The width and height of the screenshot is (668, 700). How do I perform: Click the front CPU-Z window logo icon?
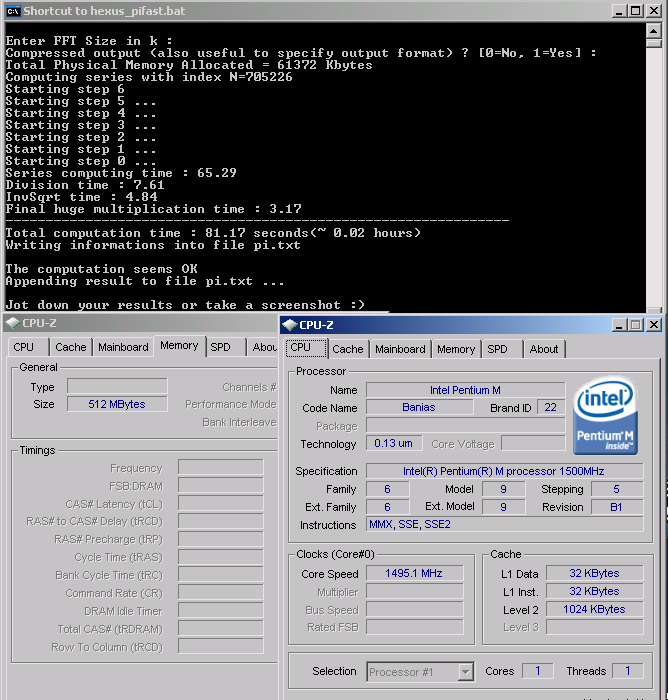point(290,325)
